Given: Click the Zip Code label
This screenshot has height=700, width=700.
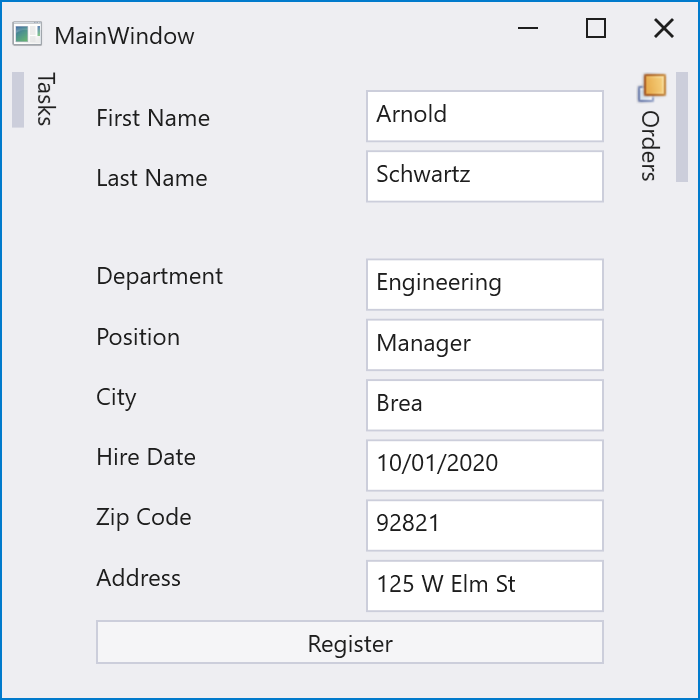Looking at the screenshot, I should coord(144,517).
